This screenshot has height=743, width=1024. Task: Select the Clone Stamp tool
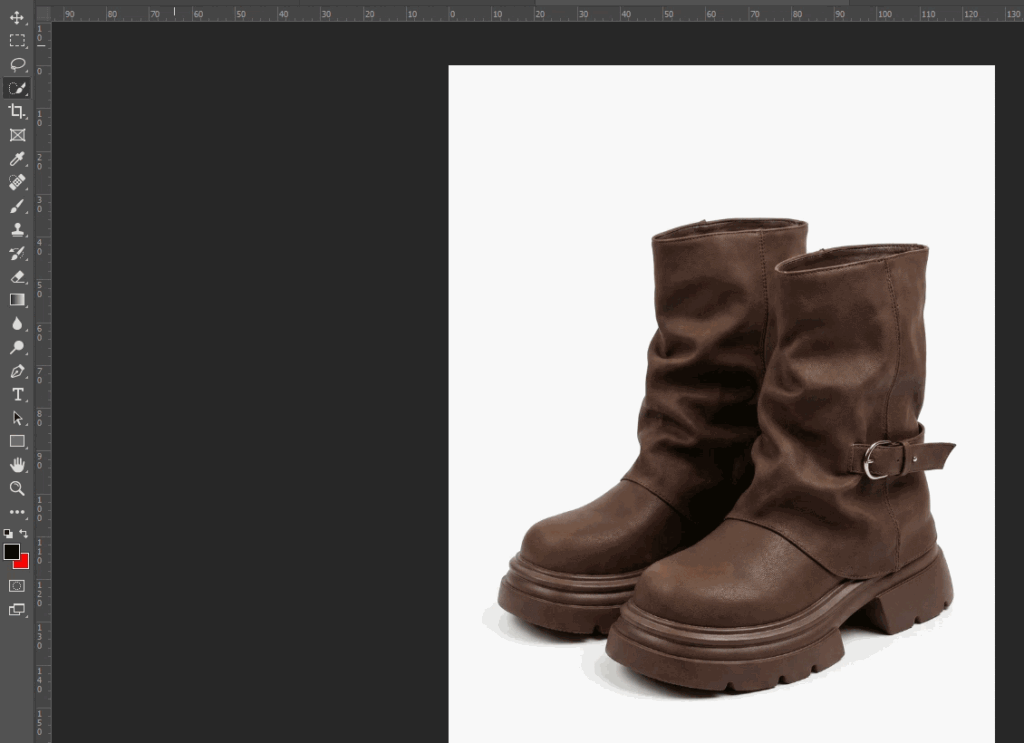point(16,229)
